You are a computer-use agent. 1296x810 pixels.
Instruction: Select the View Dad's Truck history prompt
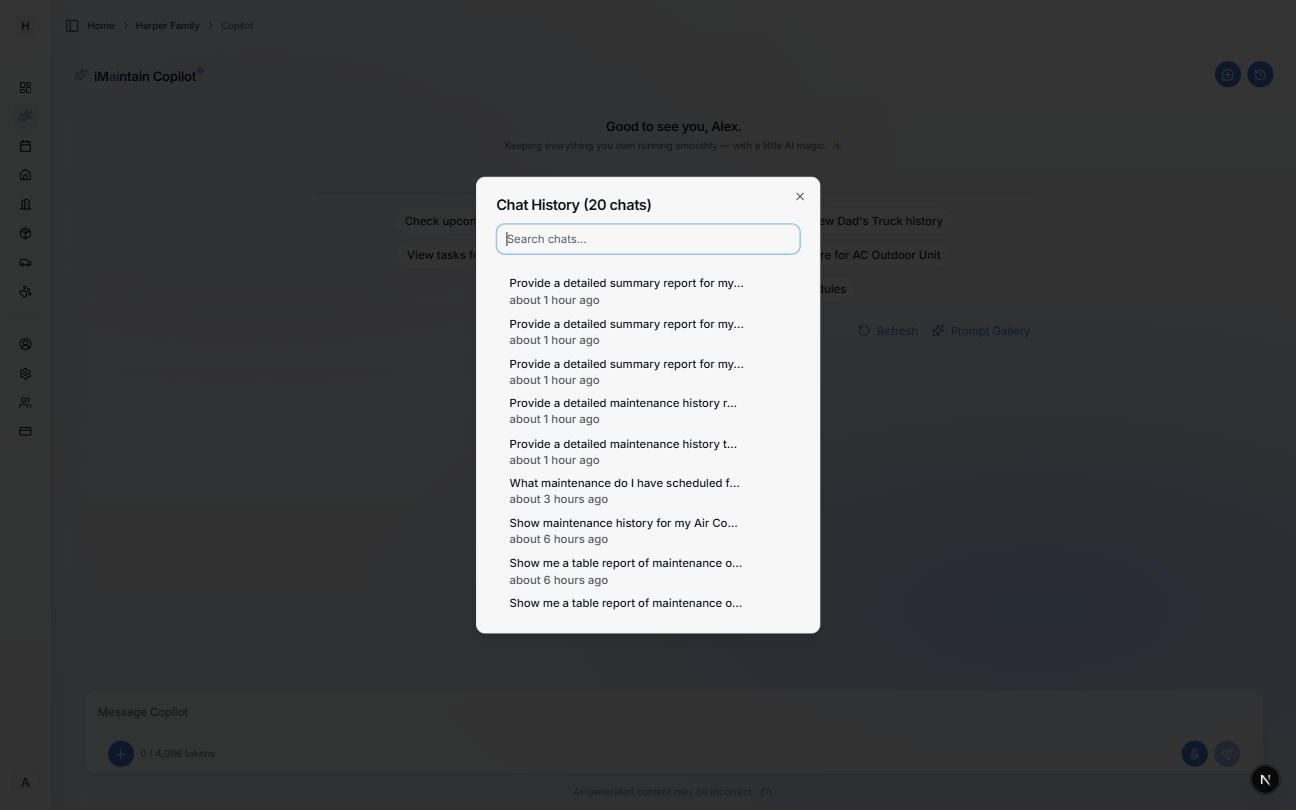click(880, 221)
